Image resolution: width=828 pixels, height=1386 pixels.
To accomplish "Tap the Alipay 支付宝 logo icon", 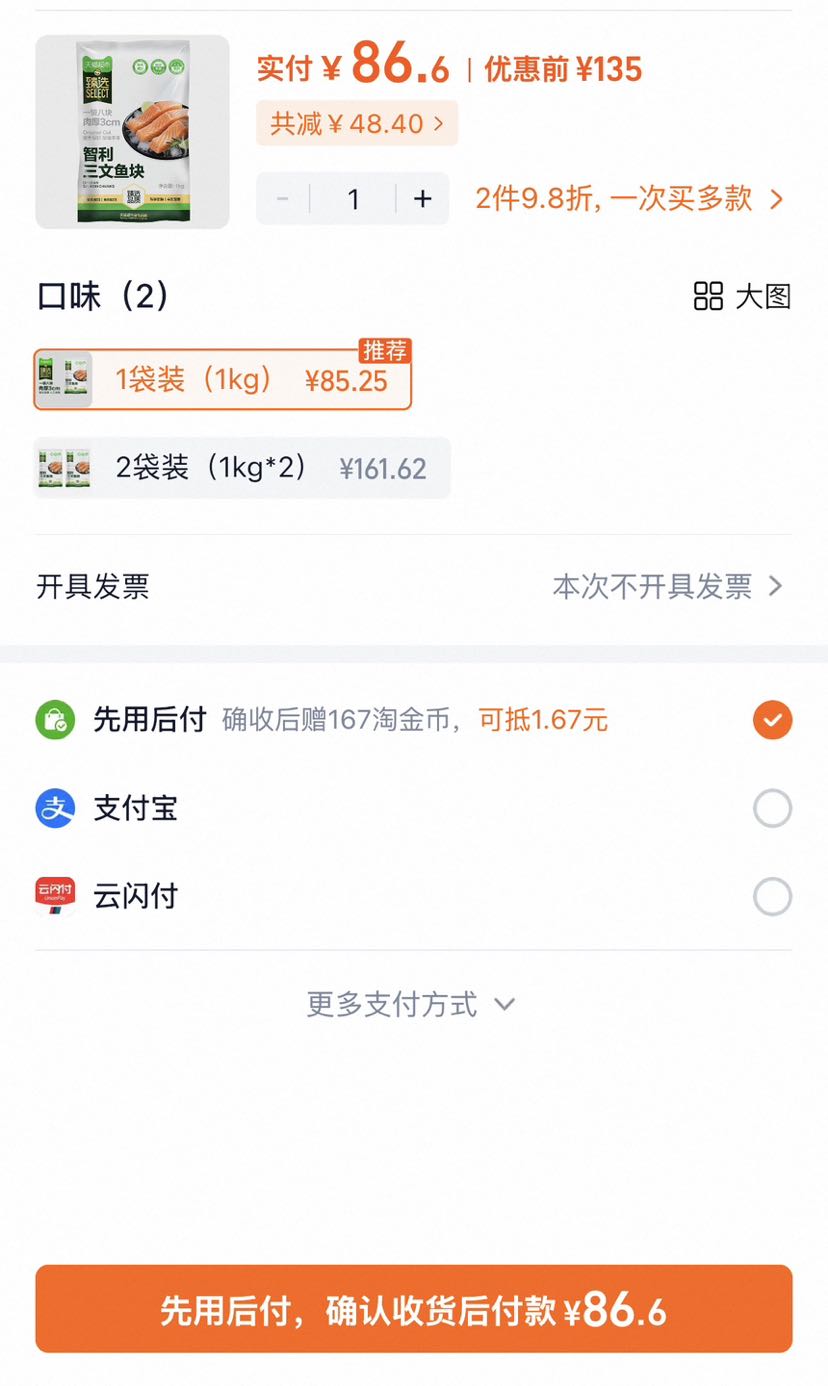I will [x=56, y=808].
